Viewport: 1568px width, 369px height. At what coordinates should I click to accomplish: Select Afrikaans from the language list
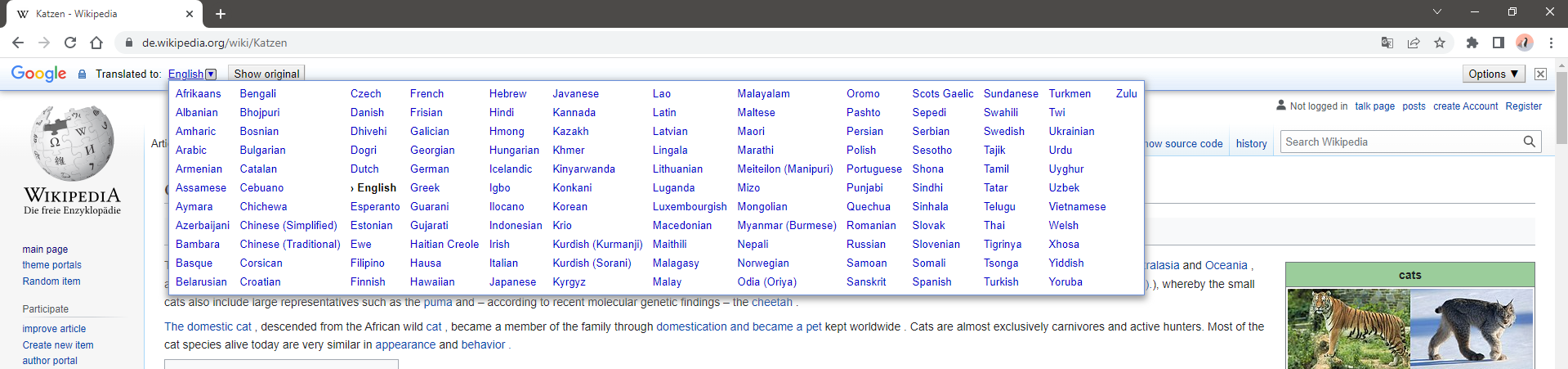tap(199, 93)
